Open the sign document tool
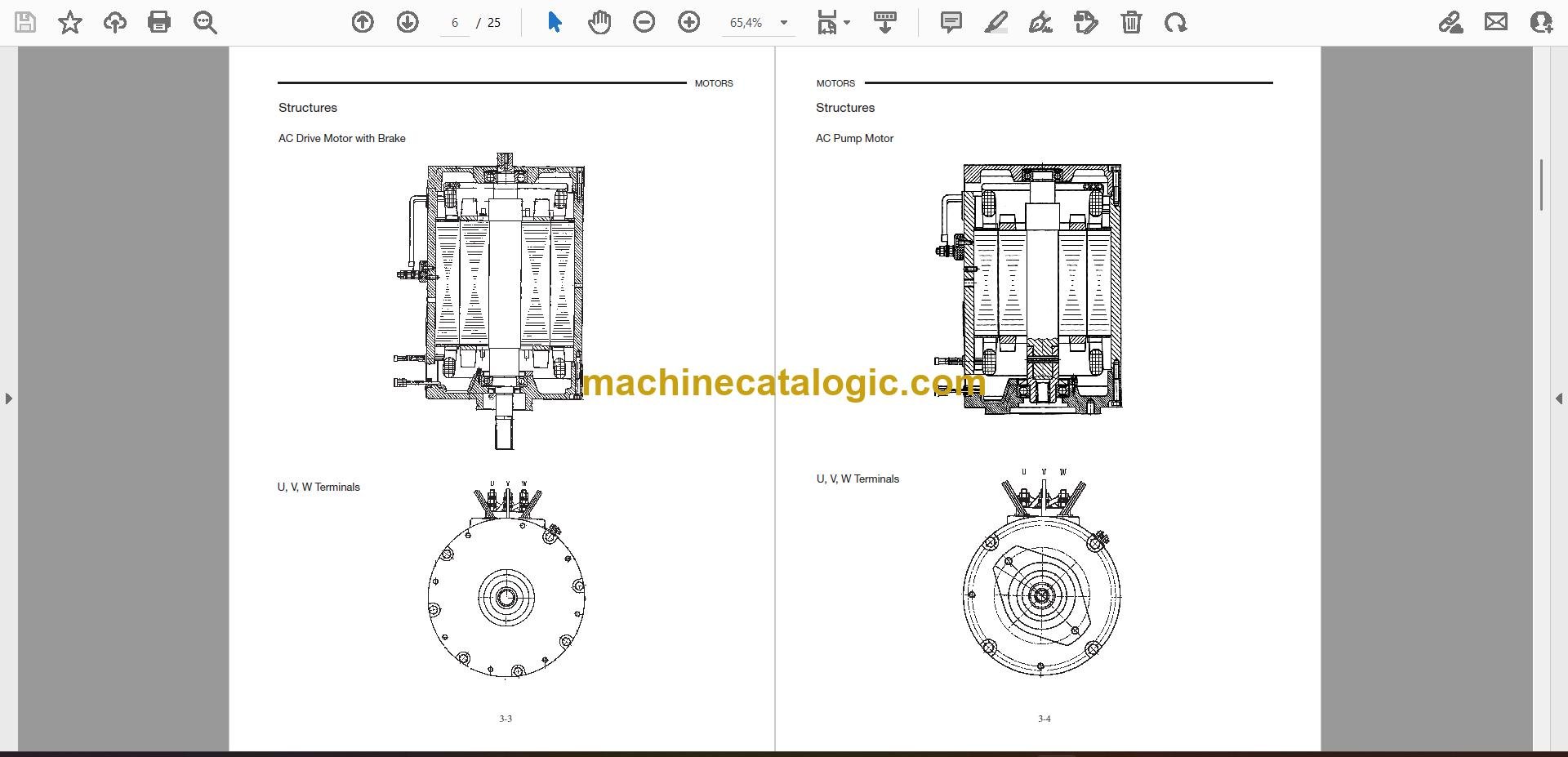The height and width of the screenshot is (757, 1568). point(1040,22)
